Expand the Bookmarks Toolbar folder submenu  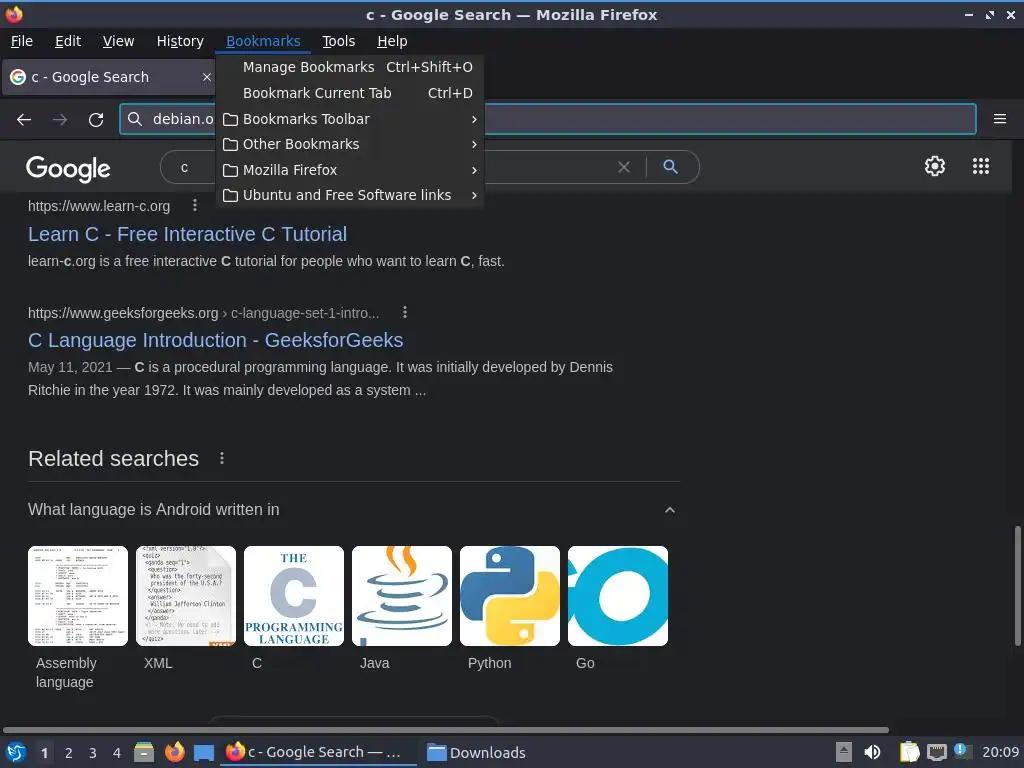(349, 120)
